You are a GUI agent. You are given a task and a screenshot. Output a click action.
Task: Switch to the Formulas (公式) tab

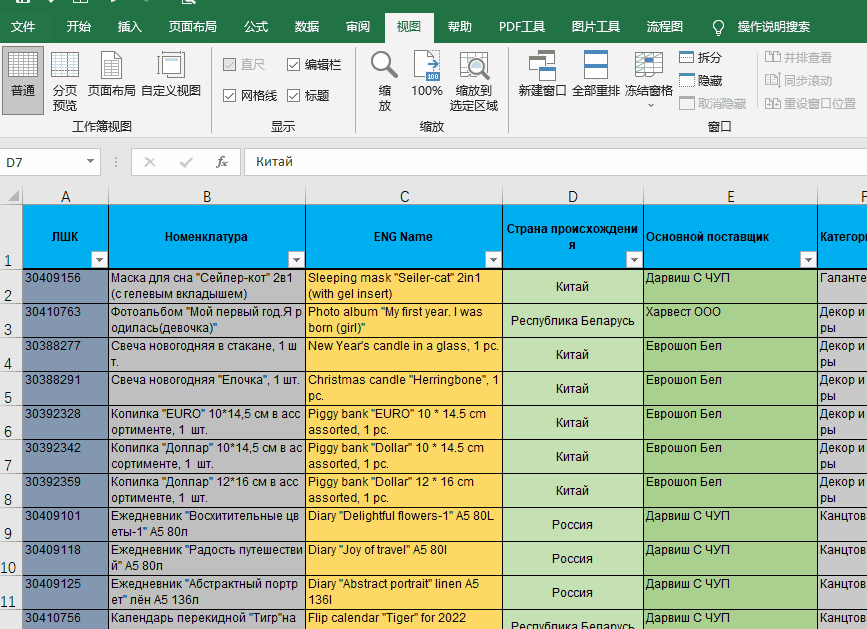pyautogui.click(x=256, y=27)
